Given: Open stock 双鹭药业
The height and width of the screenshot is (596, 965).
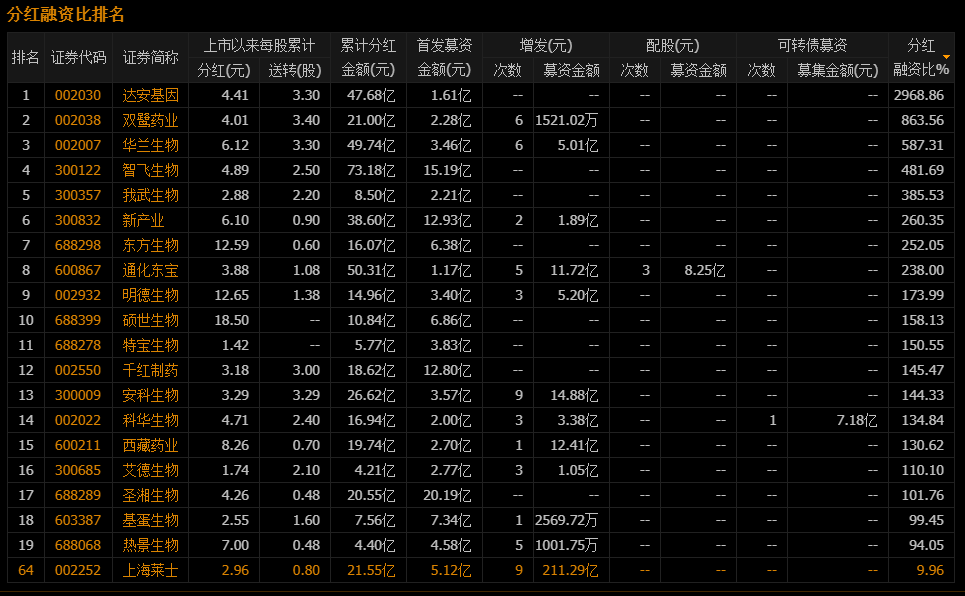Looking at the screenshot, I should [150, 120].
